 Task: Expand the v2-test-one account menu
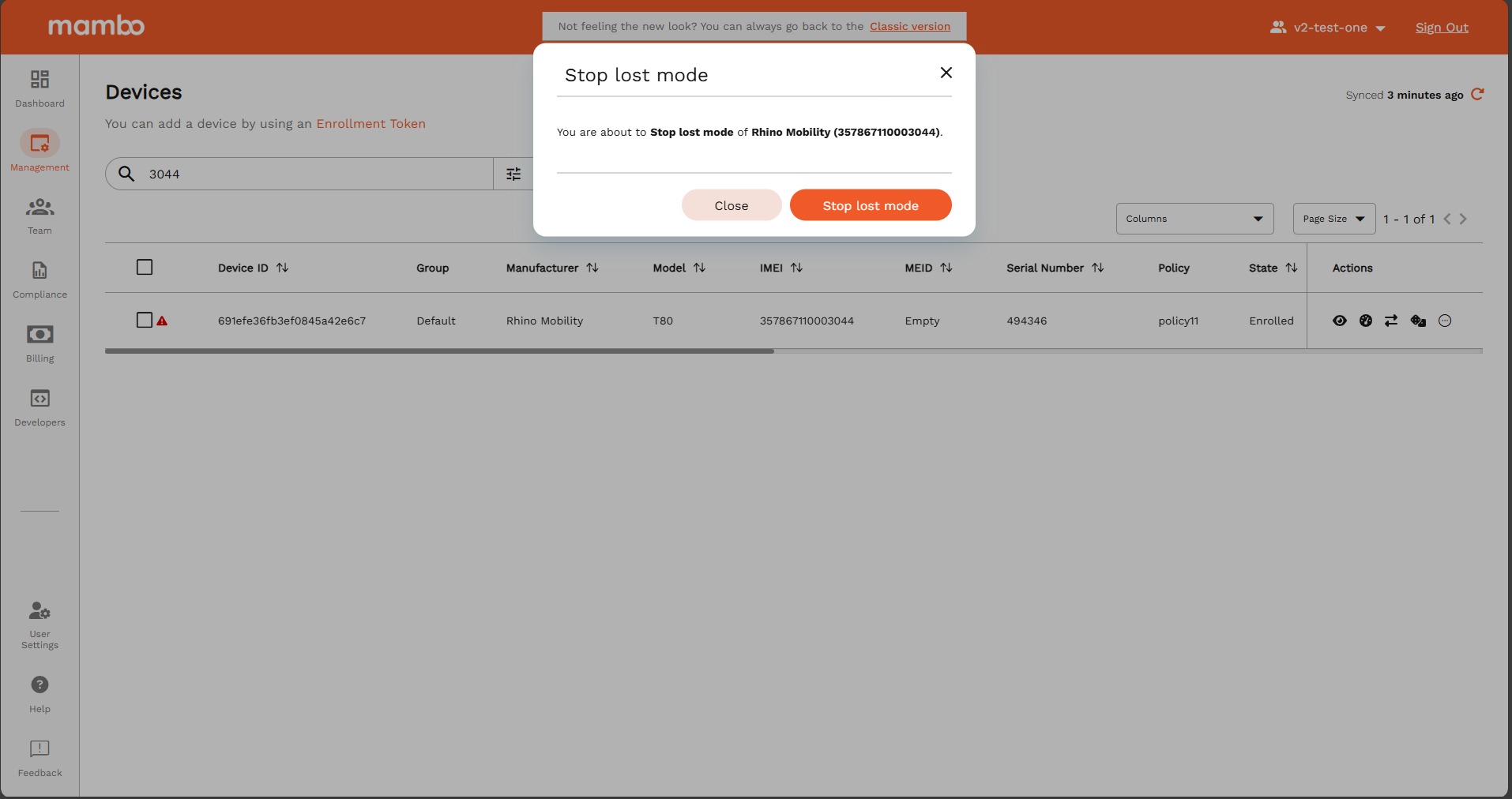pyautogui.click(x=1330, y=28)
